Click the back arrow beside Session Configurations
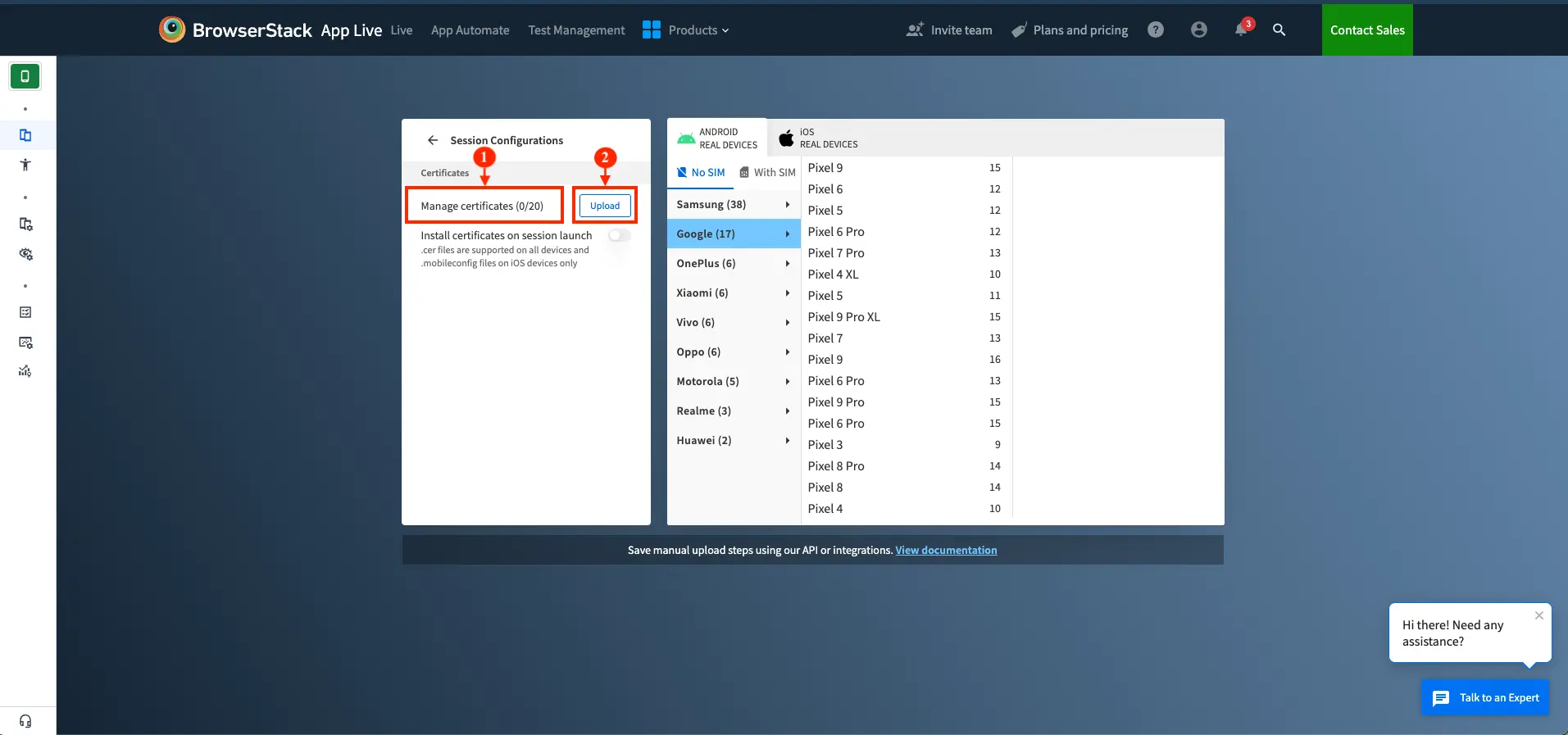This screenshot has height=735, width=1568. (433, 140)
